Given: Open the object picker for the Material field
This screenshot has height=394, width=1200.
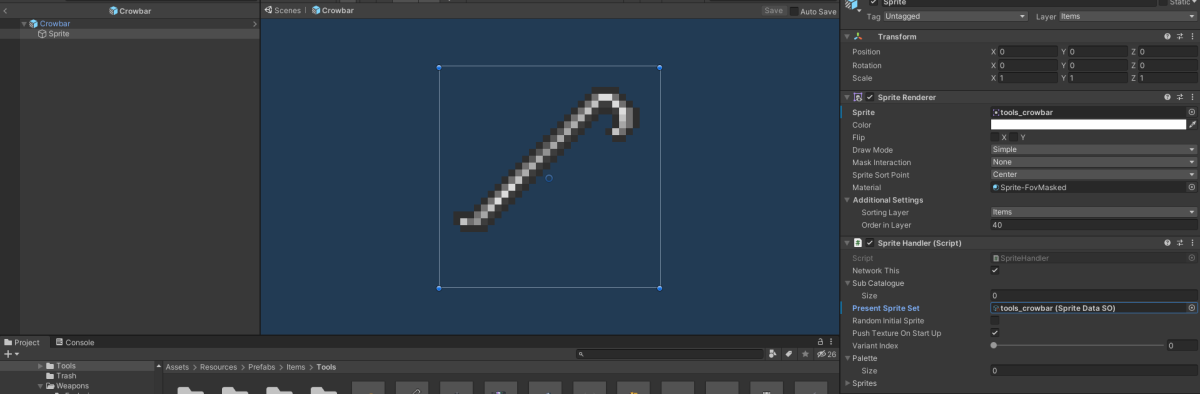Looking at the screenshot, I should (x=1191, y=187).
